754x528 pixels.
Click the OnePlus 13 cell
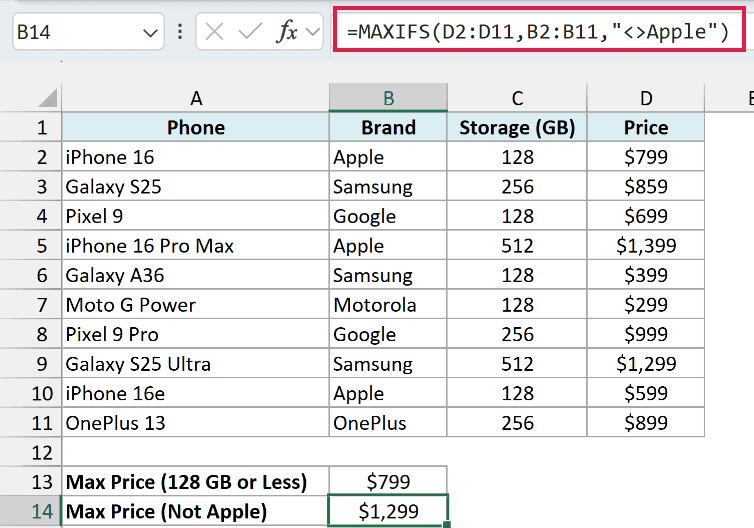196,423
